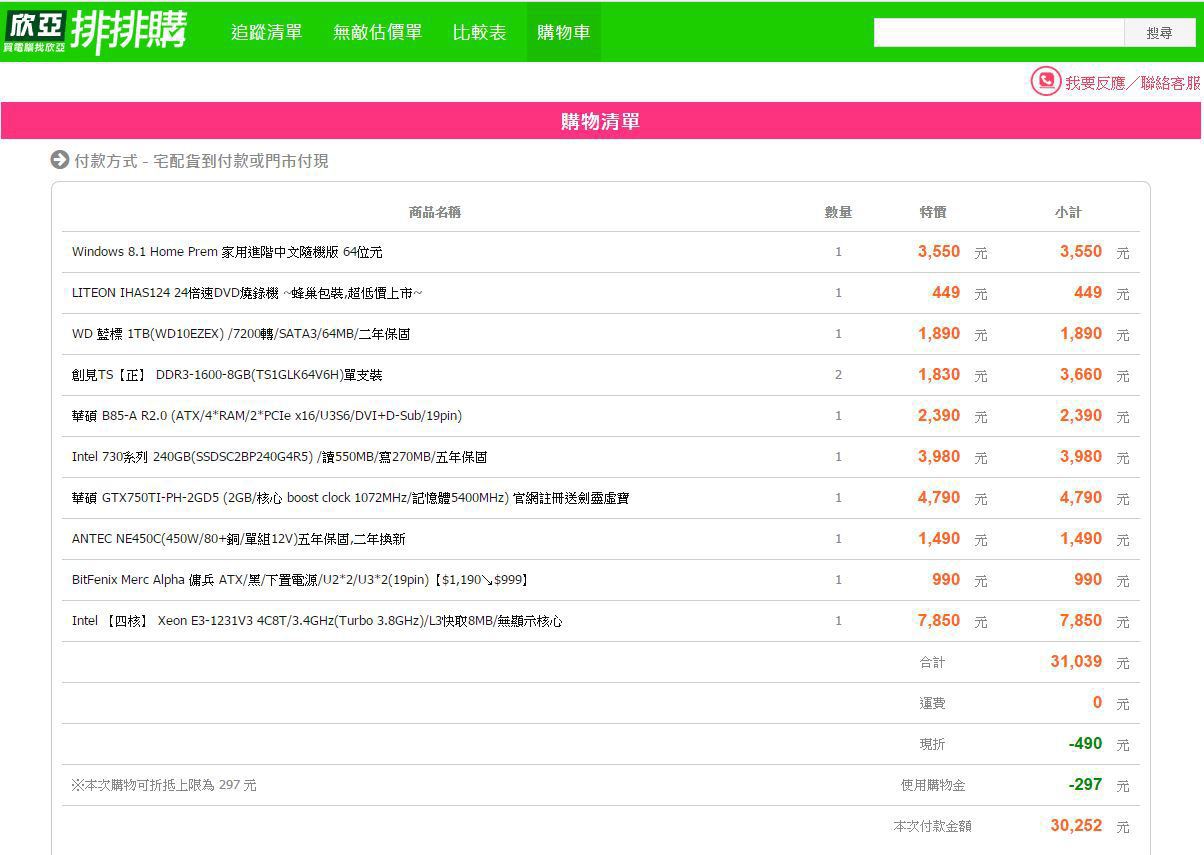1204x855 pixels.
Task: Click the 商品名稱 column header
Action: (x=435, y=212)
